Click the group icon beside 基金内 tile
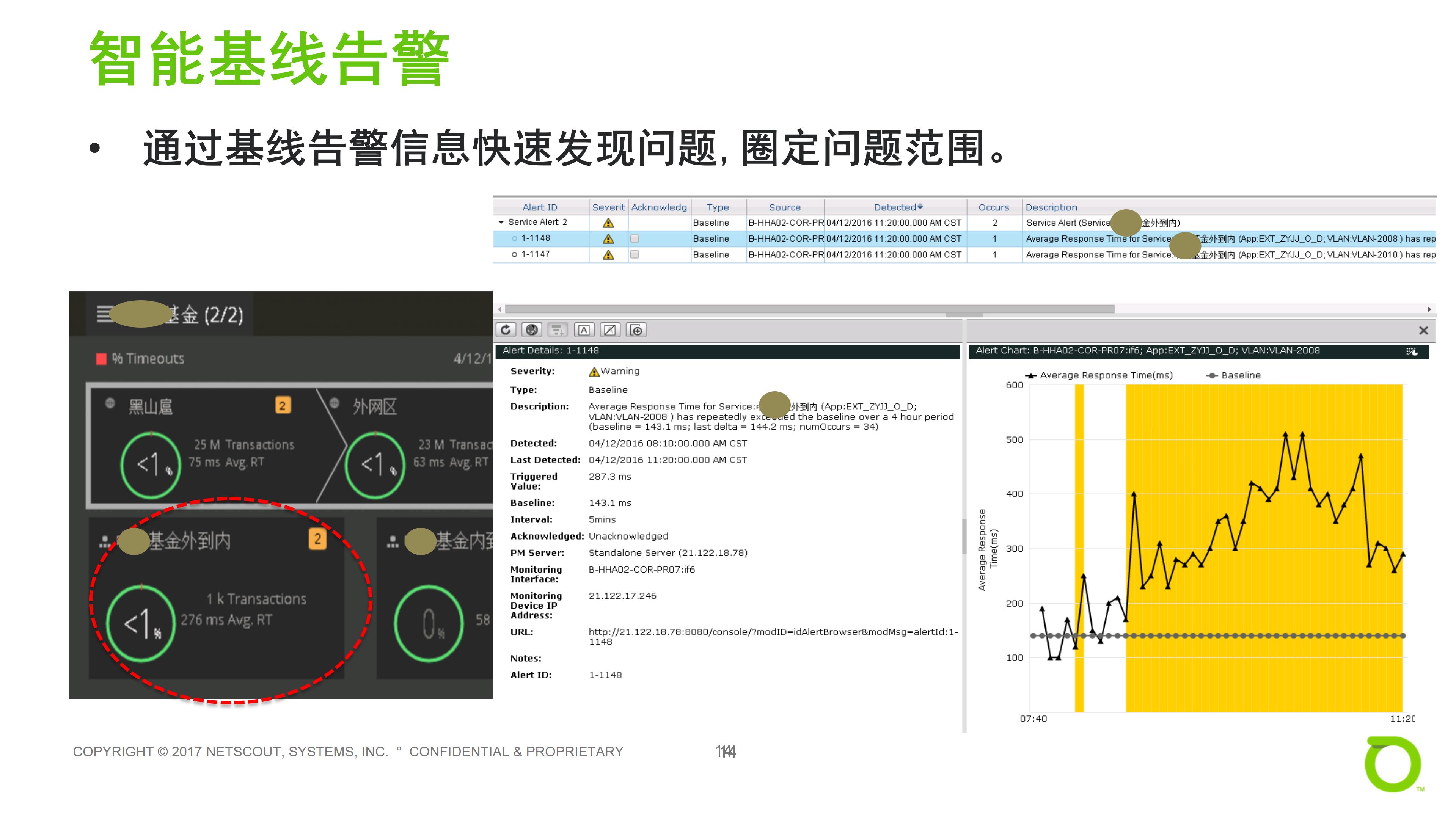Viewport: 1456px width, 819px height. coord(393,541)
